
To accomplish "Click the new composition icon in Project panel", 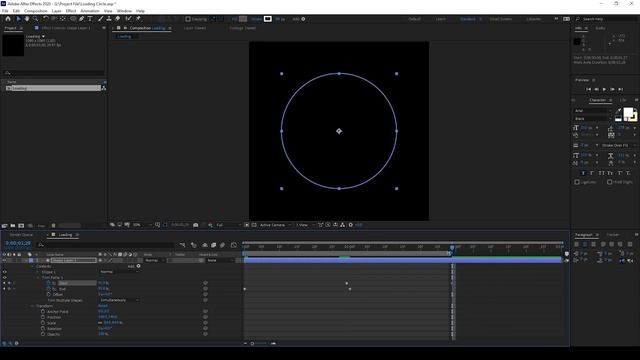I will (x=21, y=225).
